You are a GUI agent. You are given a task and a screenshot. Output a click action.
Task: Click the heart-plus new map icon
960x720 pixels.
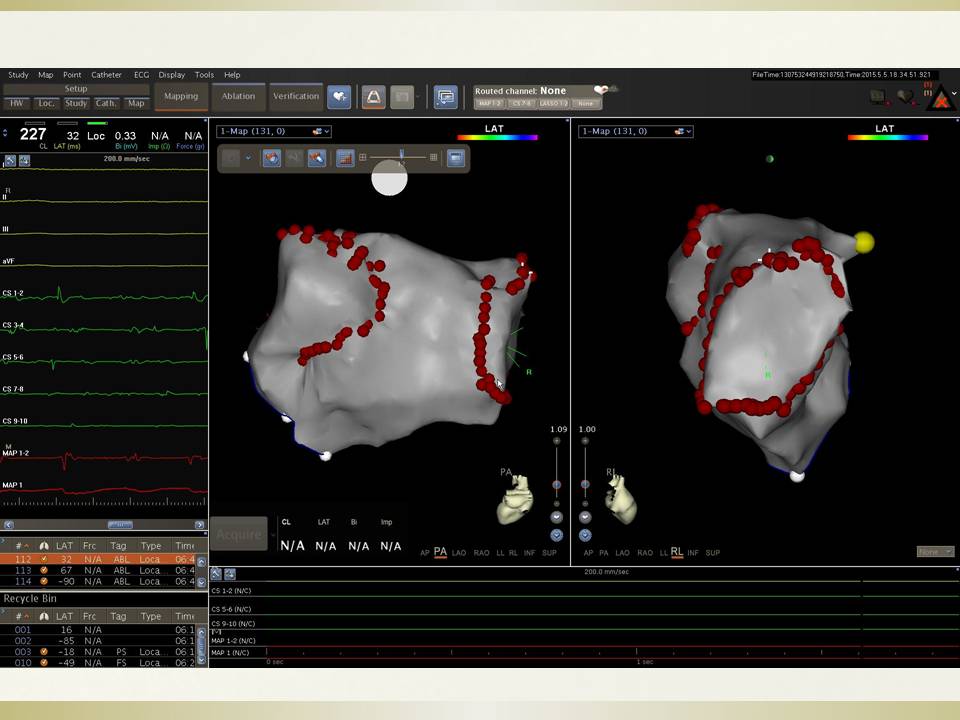click(339, 96)
